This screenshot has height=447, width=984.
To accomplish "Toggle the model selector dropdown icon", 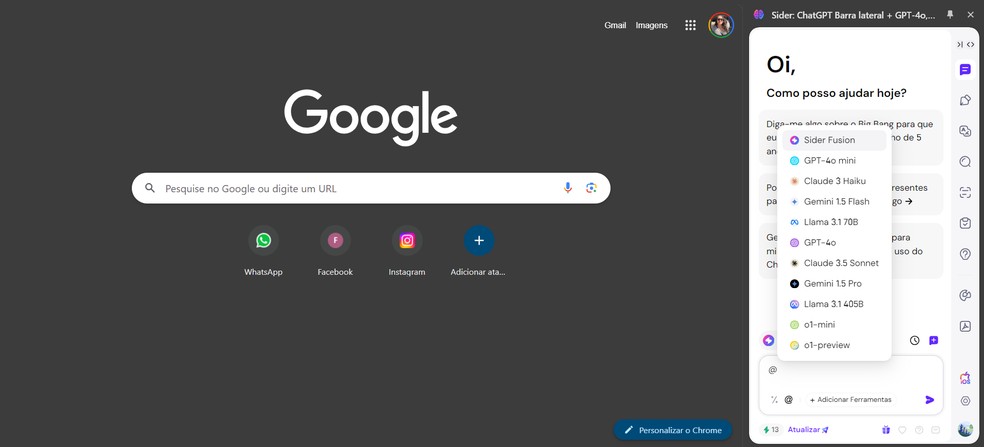I will pyautogui.click(x=768, y=340).
